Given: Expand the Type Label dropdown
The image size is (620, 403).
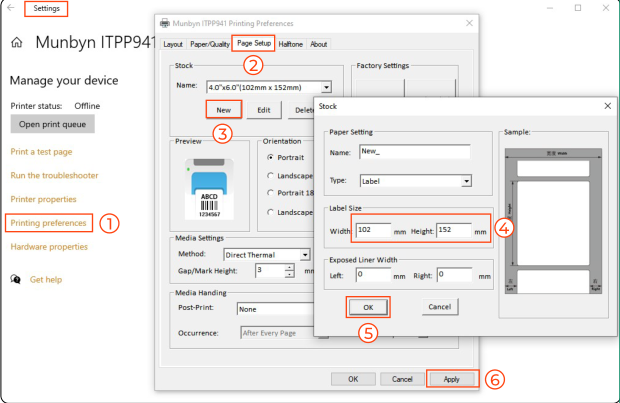Looking at the screenshot, I should click(467, 181).
